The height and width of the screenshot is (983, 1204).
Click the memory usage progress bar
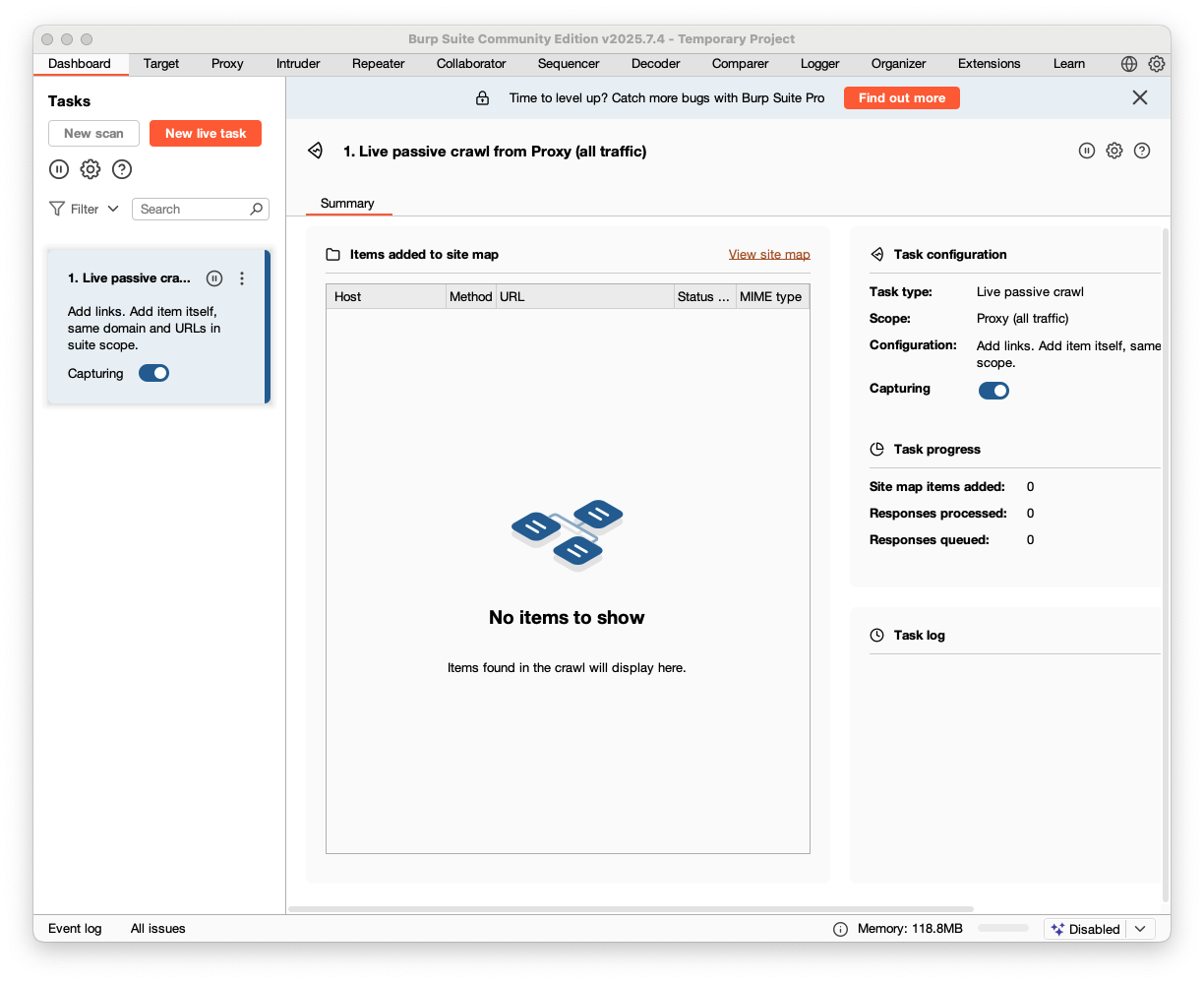(x=1003, y=929)
